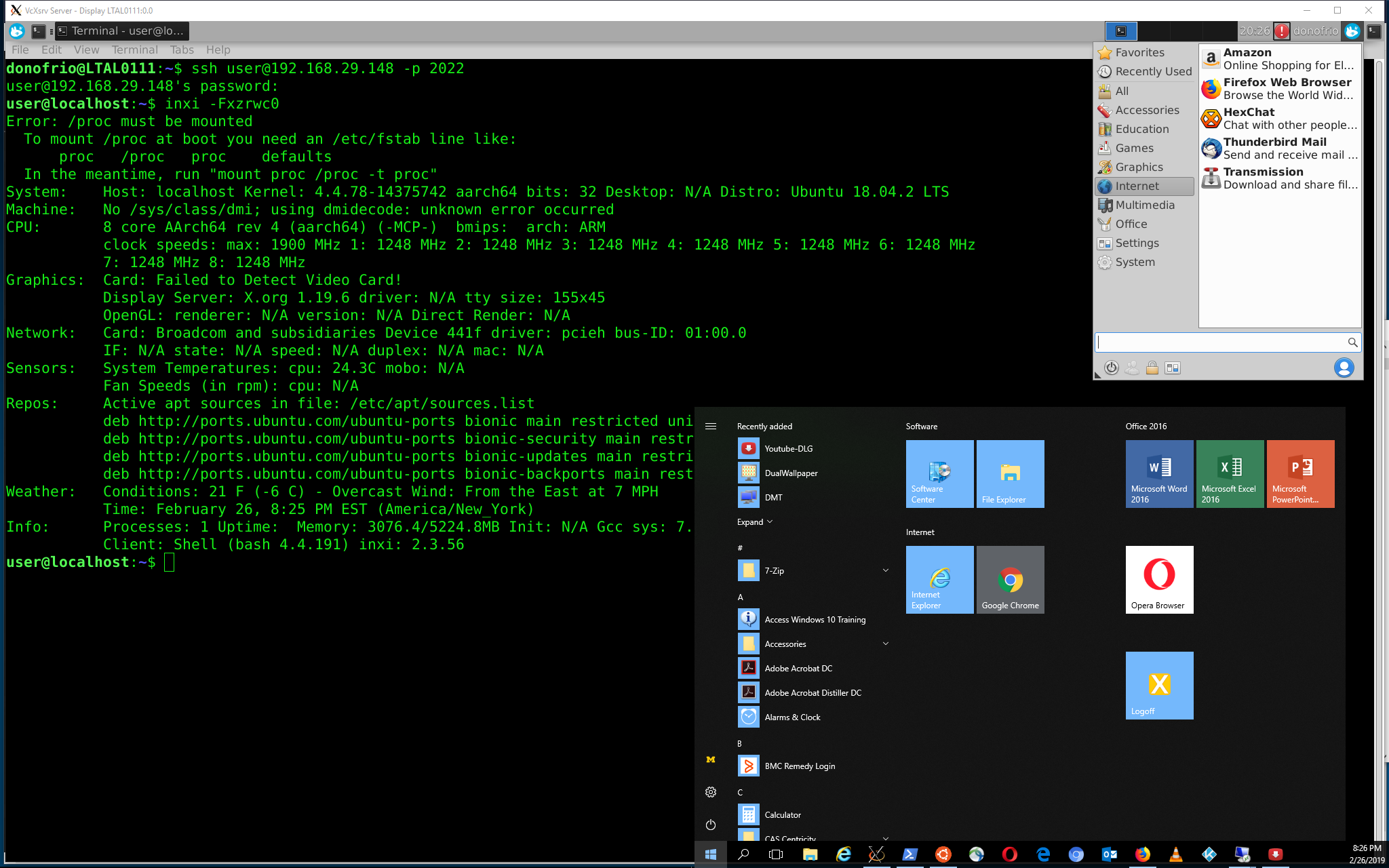Expand the CAS Centricity folder chevron
Viewport: 1389px width, 868px height.
885,838
